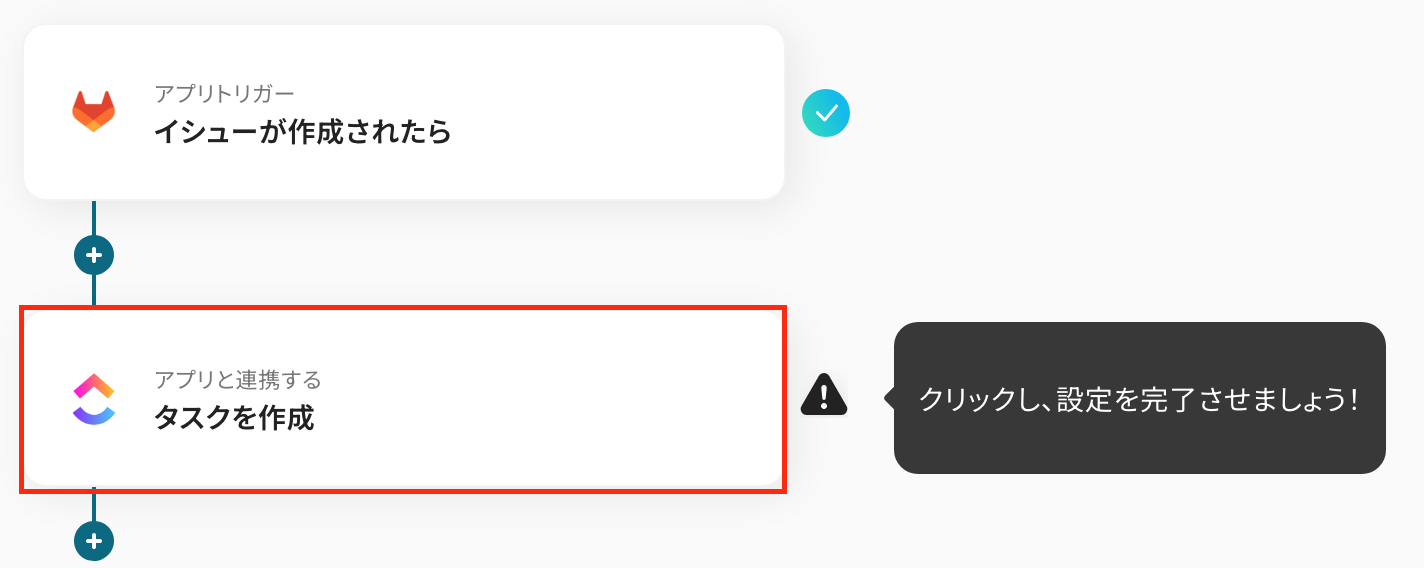Viewport: 1424px width, 568px height.
Task: Click the tooltip's left pointer arrow
Action: 889,398
